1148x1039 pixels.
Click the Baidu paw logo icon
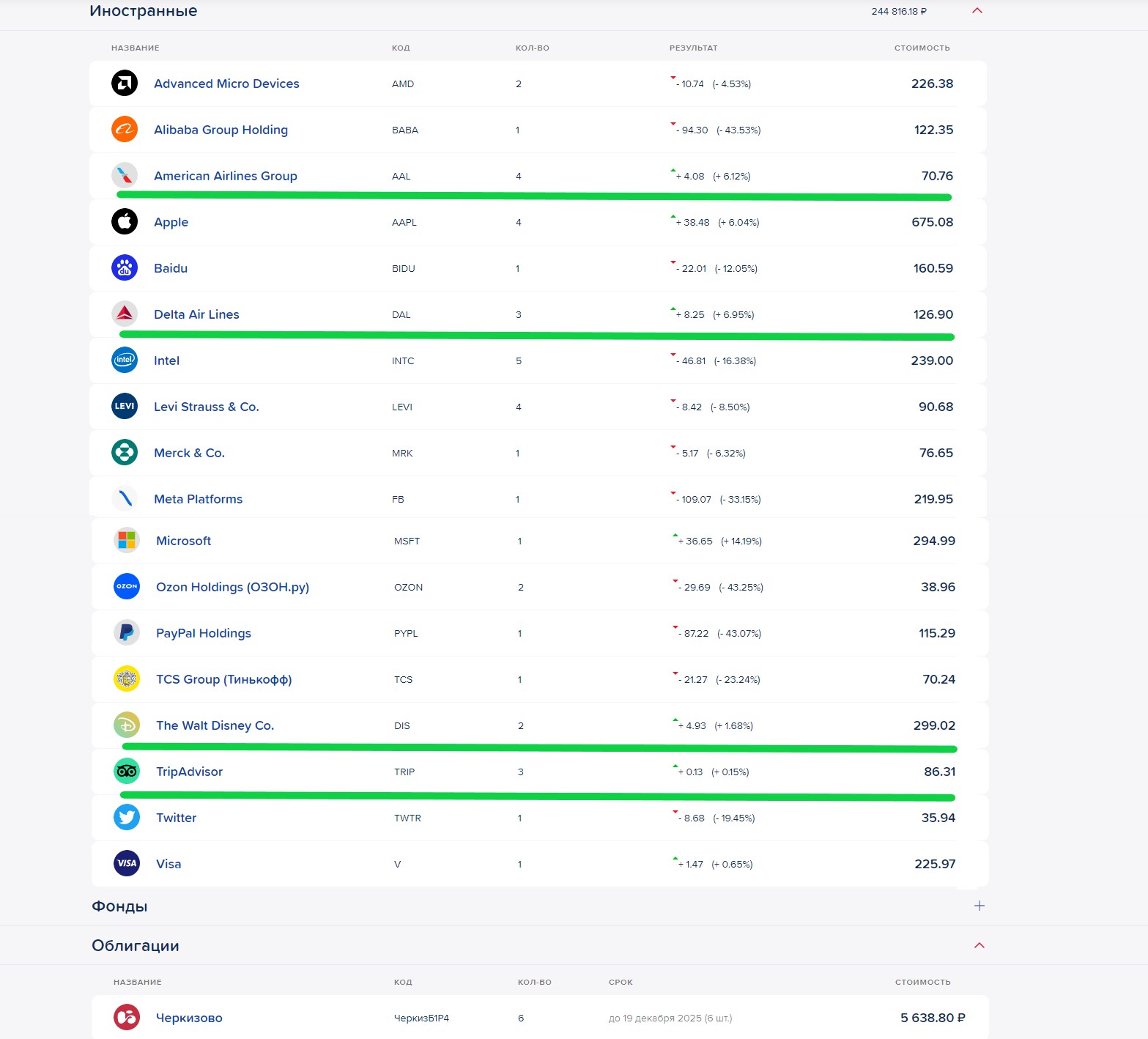point(125,267)
